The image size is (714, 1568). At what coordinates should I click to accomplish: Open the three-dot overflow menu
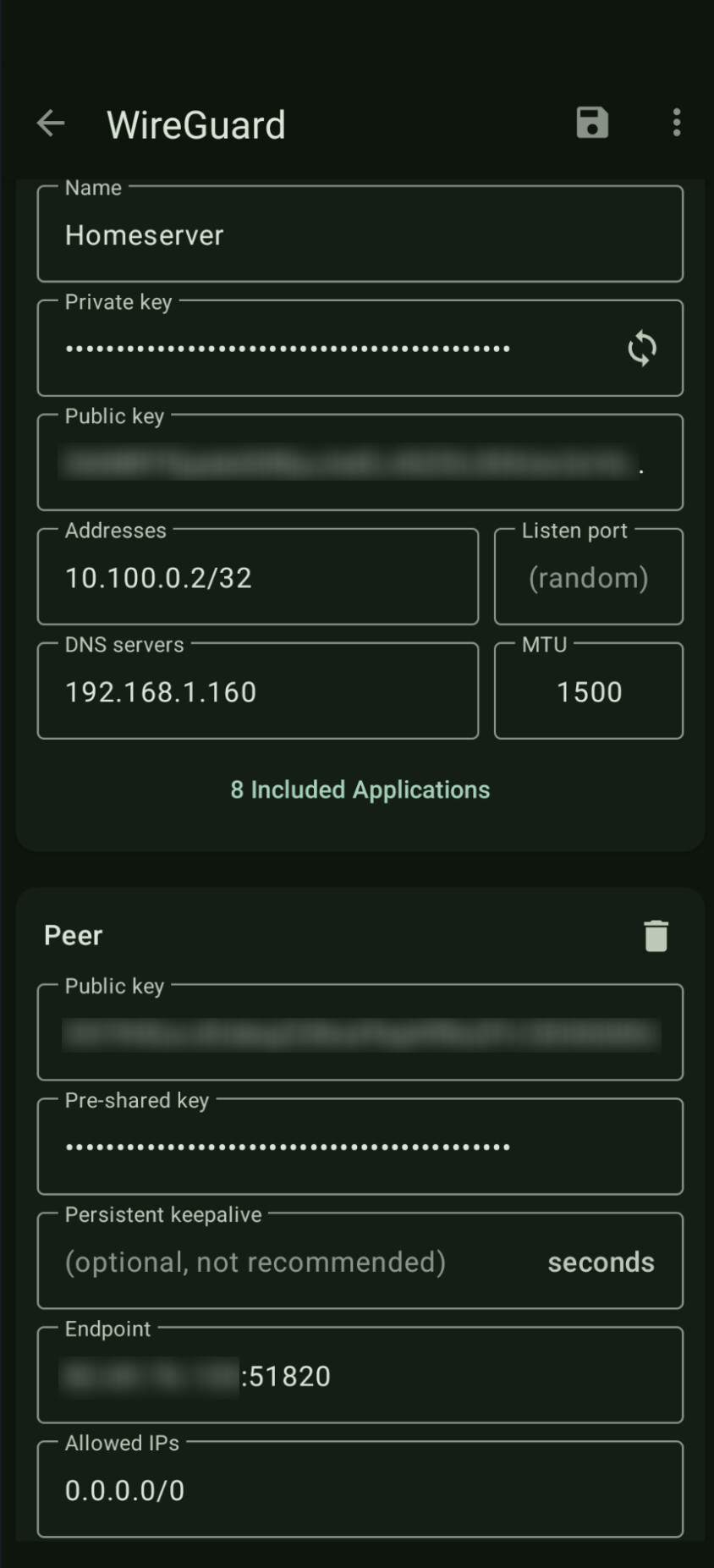pyautogui.click(x=676, y=123)
